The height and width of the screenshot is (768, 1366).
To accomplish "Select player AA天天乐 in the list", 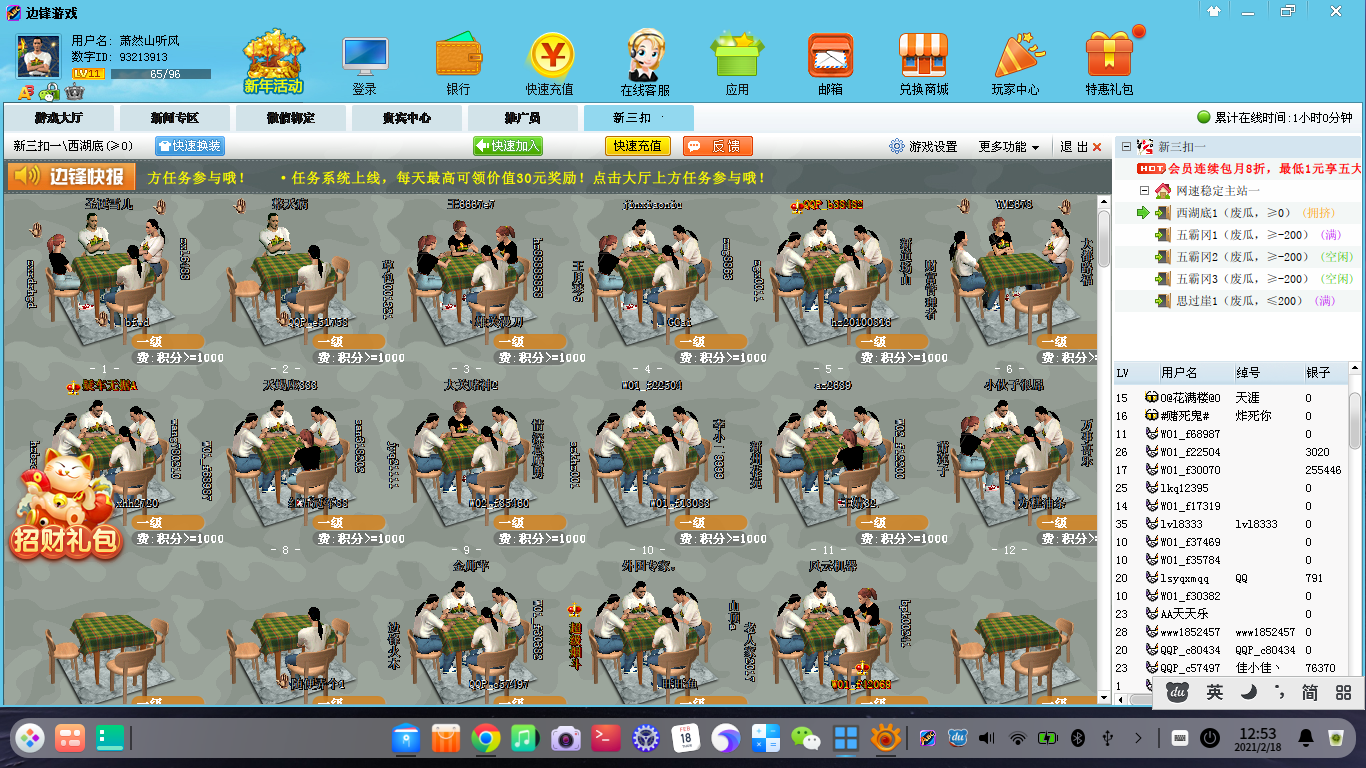I will click(x=1231, y=614).
